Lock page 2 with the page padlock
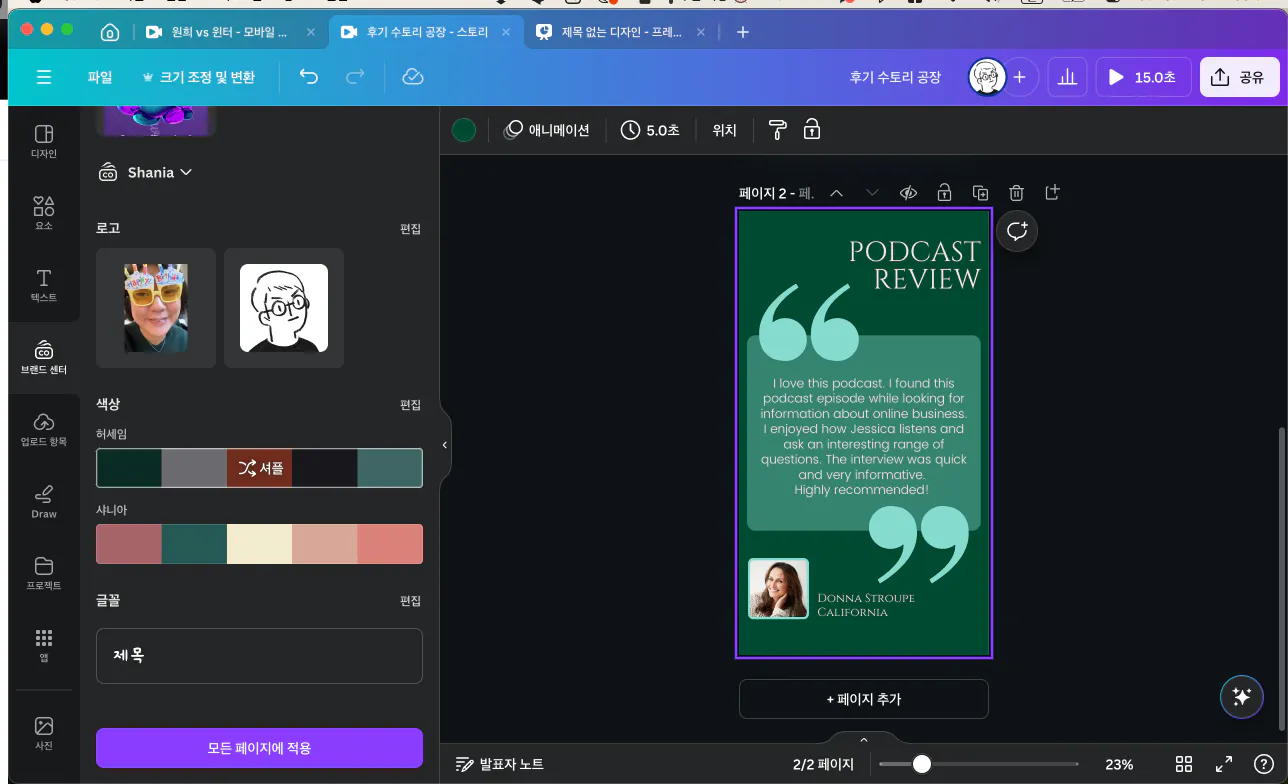 point(944,193)
